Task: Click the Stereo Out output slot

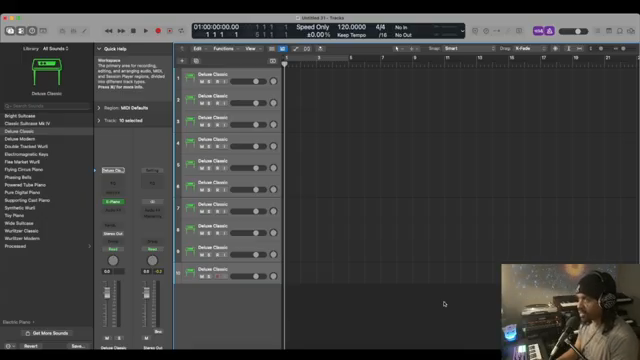Action: click(x=113, y=234)
